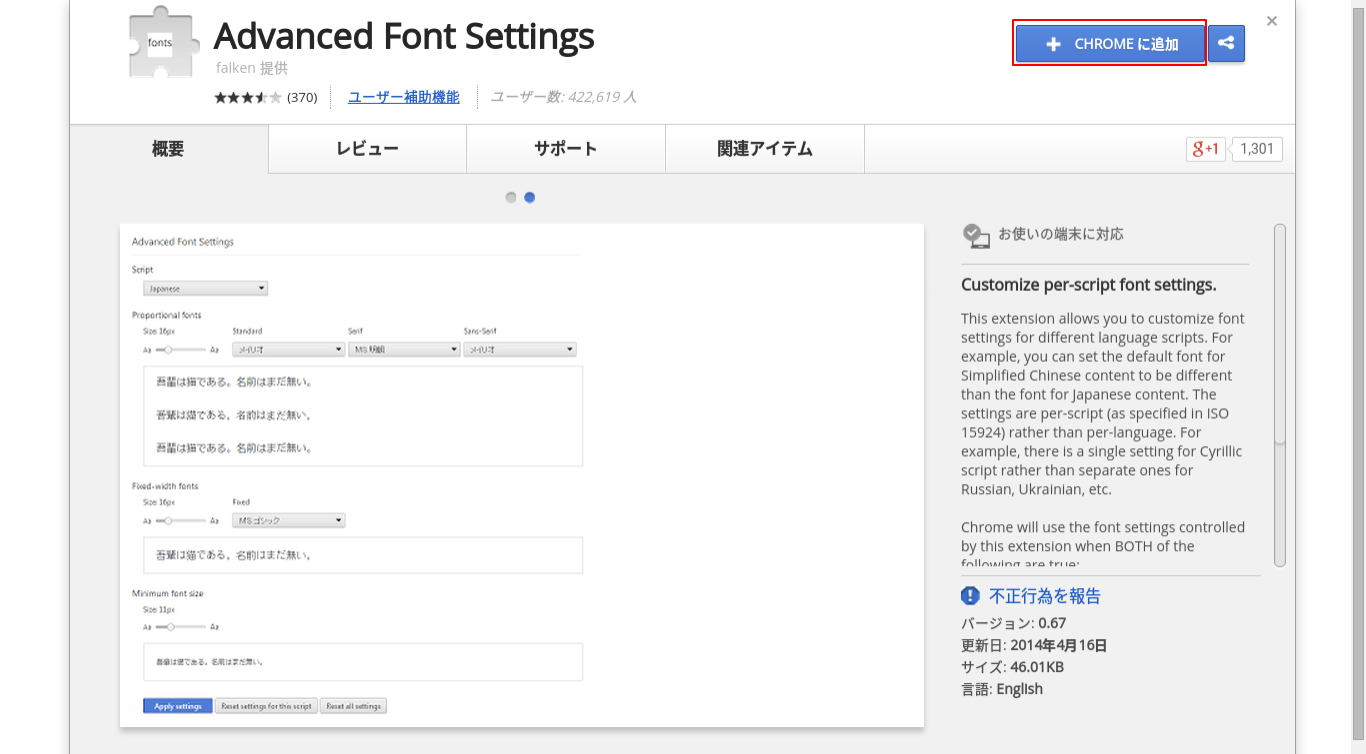The image size is (1366, 754).
Task: Click the (370) review count
Action: coord(302,97)
